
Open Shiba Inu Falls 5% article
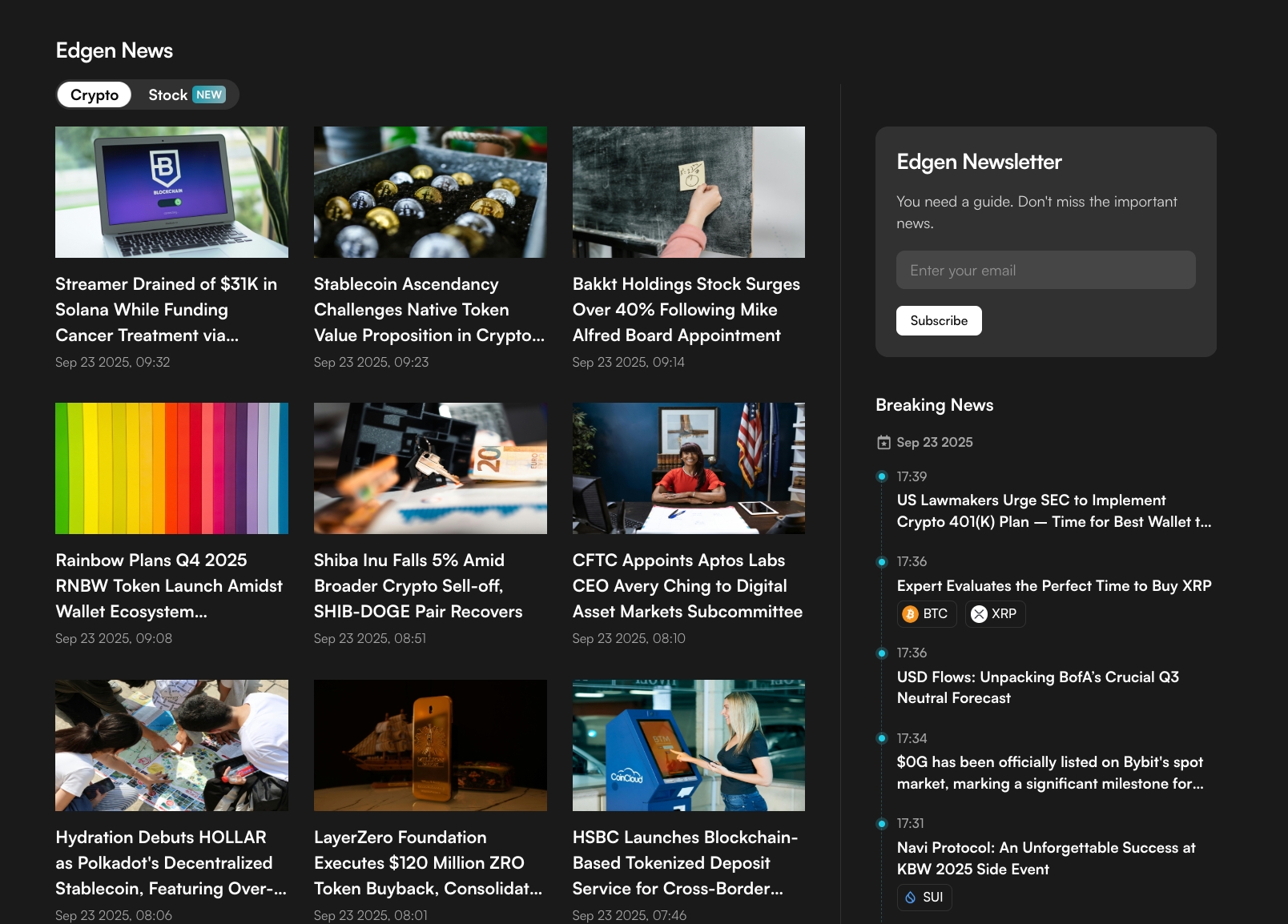click(x=417, y=586)
